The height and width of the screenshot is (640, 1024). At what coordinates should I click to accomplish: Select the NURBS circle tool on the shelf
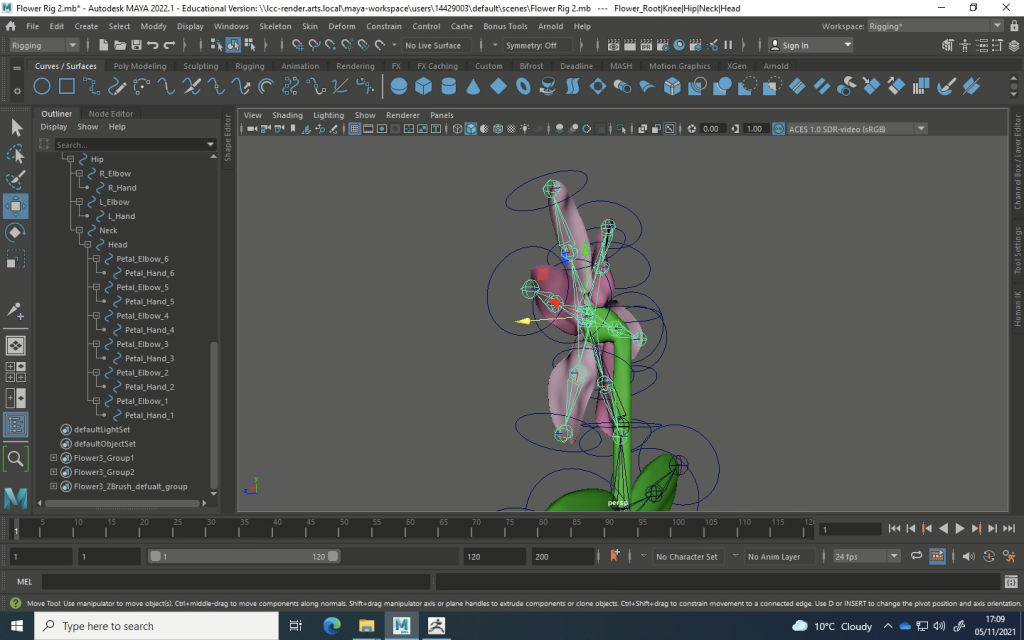pos(42,87)
